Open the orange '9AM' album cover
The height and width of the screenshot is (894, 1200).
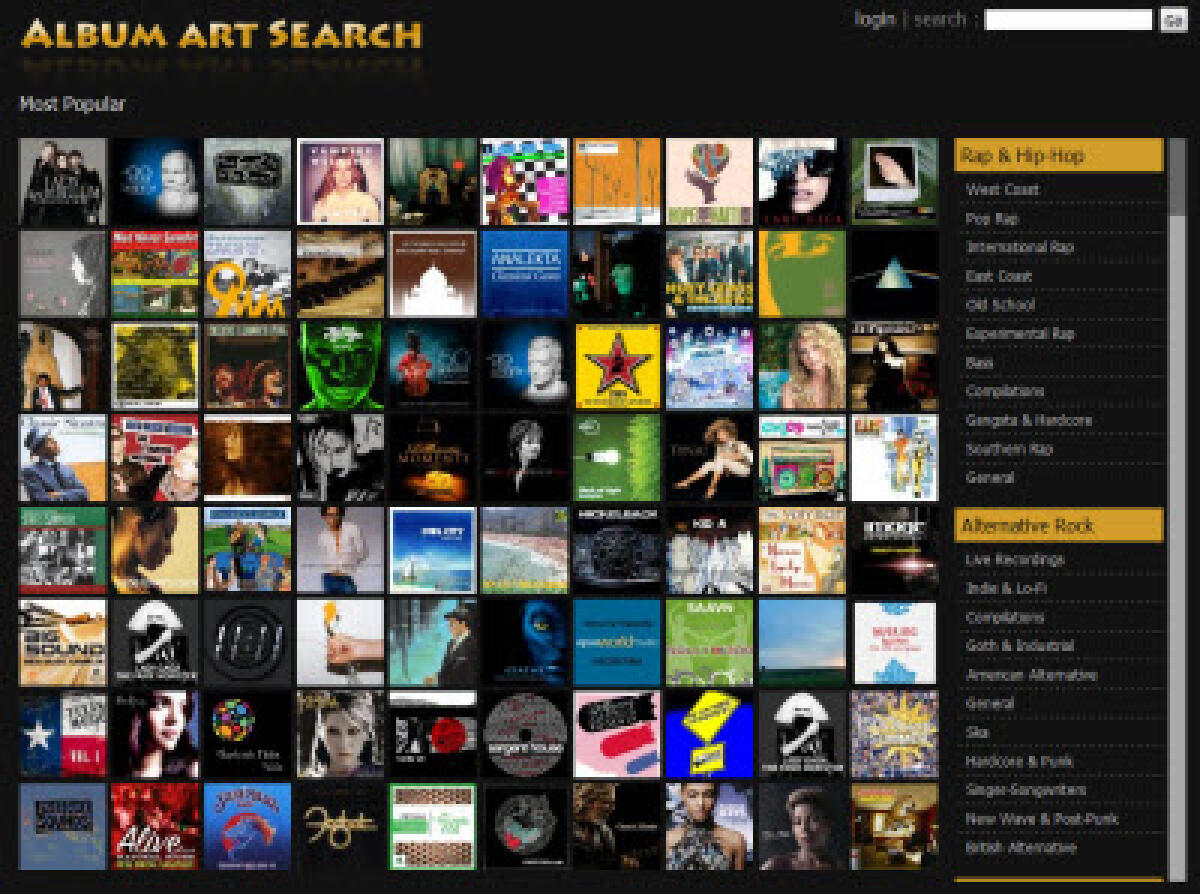click(248, 274)
